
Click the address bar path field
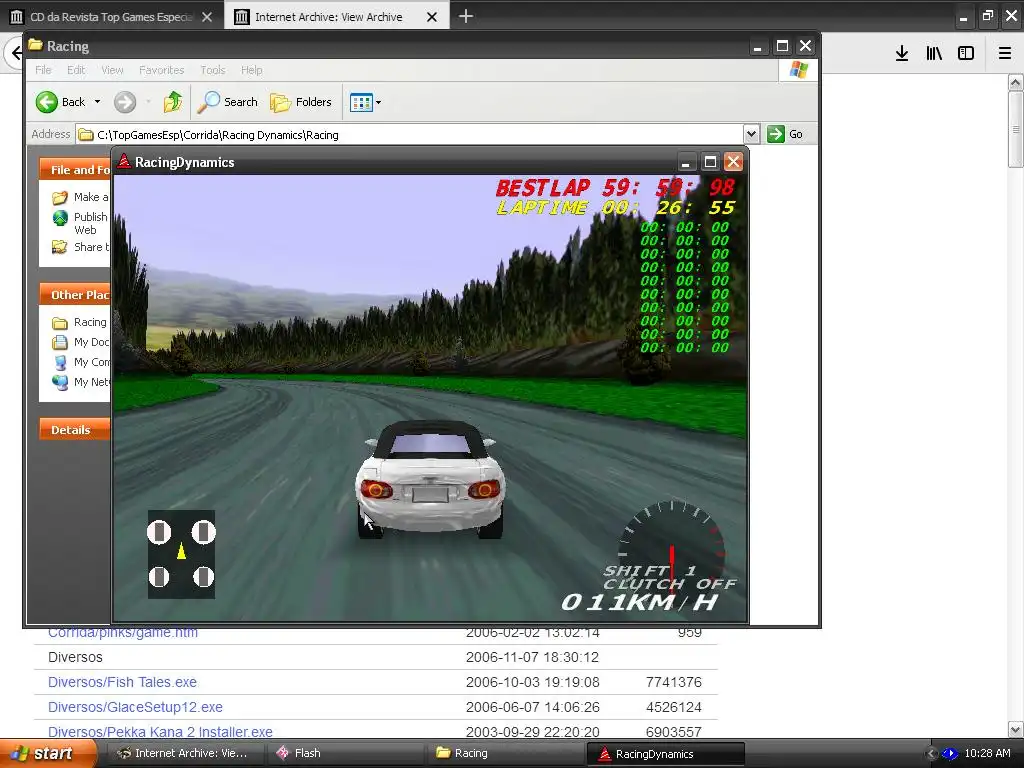pyautogui.click(x=410, y=135)
